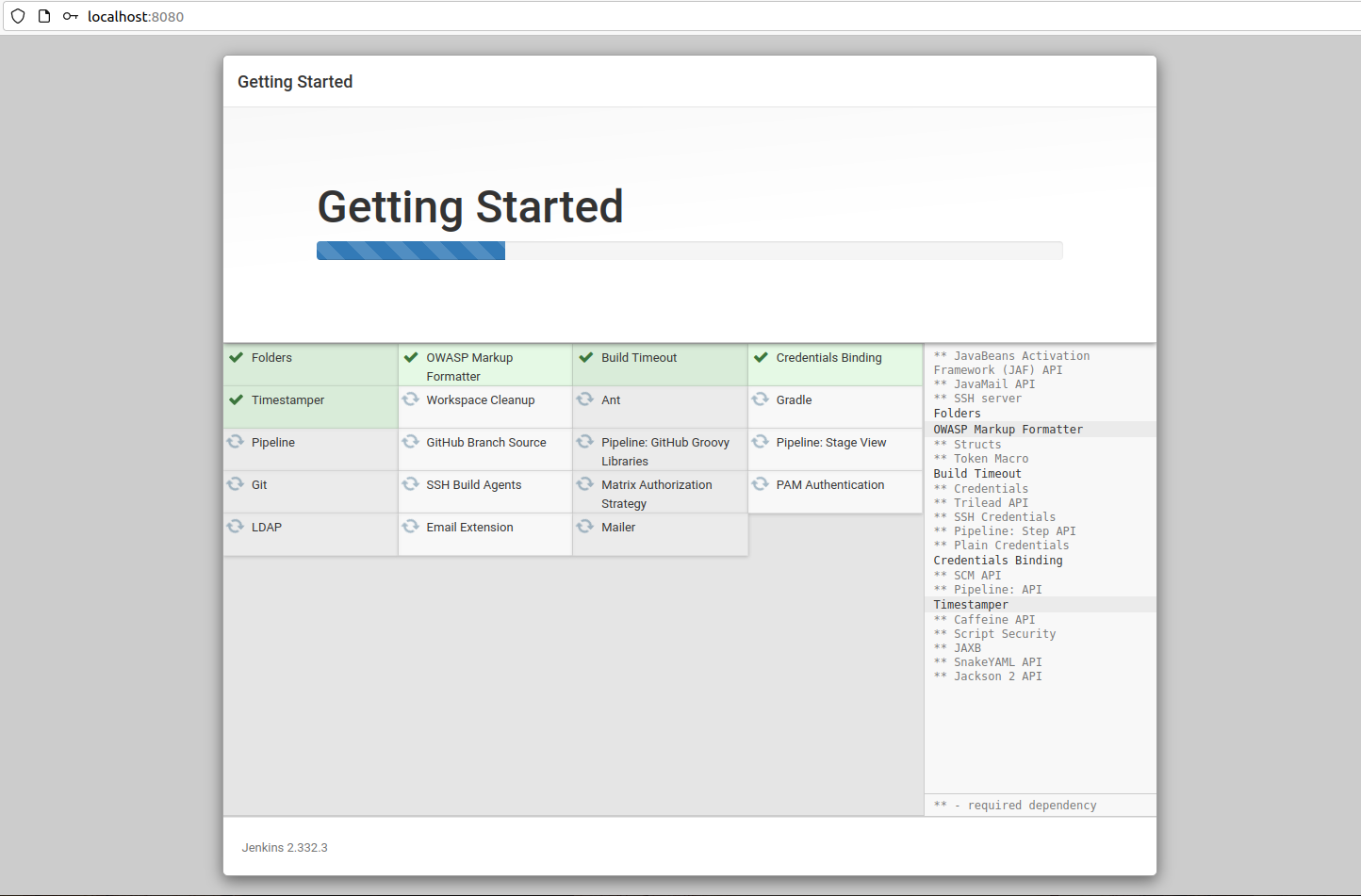Viewport: 1361px width, 896px height.
Task: Click the ** Plain Credentials log entry
Action: (x=1001, y=546)
